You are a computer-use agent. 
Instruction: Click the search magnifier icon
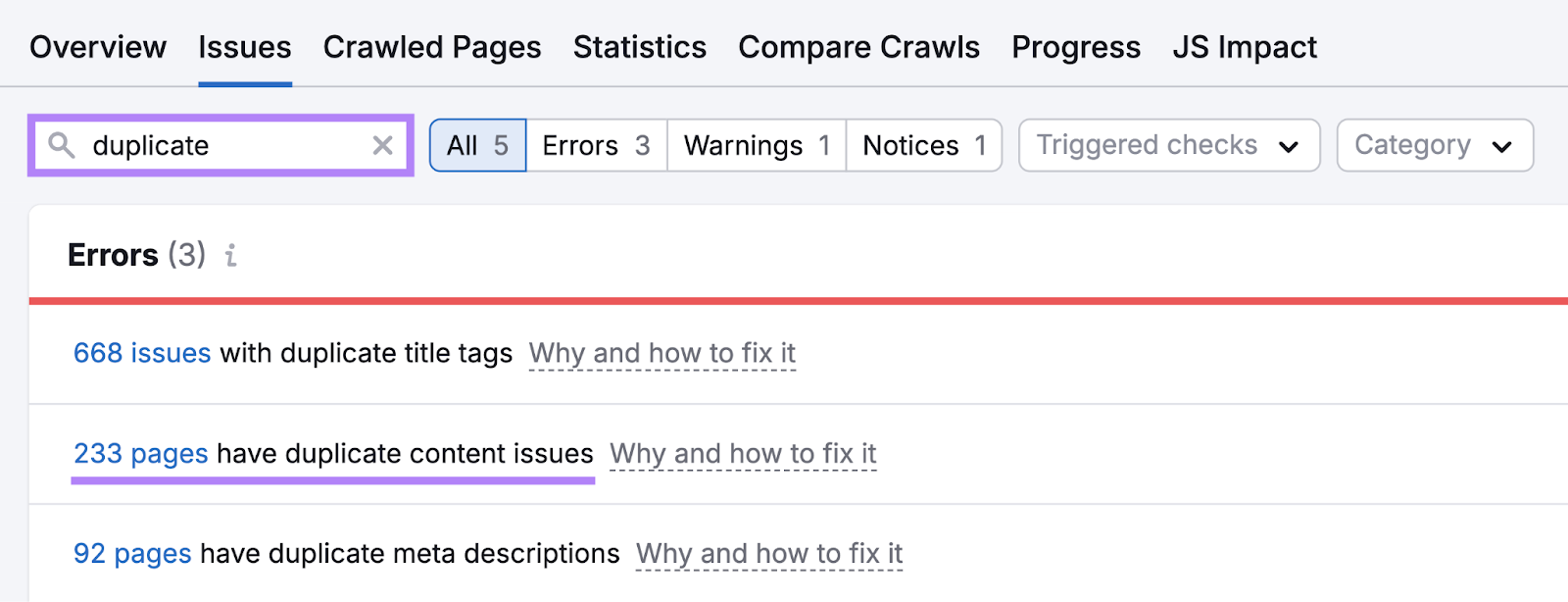[x=62, y=145]
